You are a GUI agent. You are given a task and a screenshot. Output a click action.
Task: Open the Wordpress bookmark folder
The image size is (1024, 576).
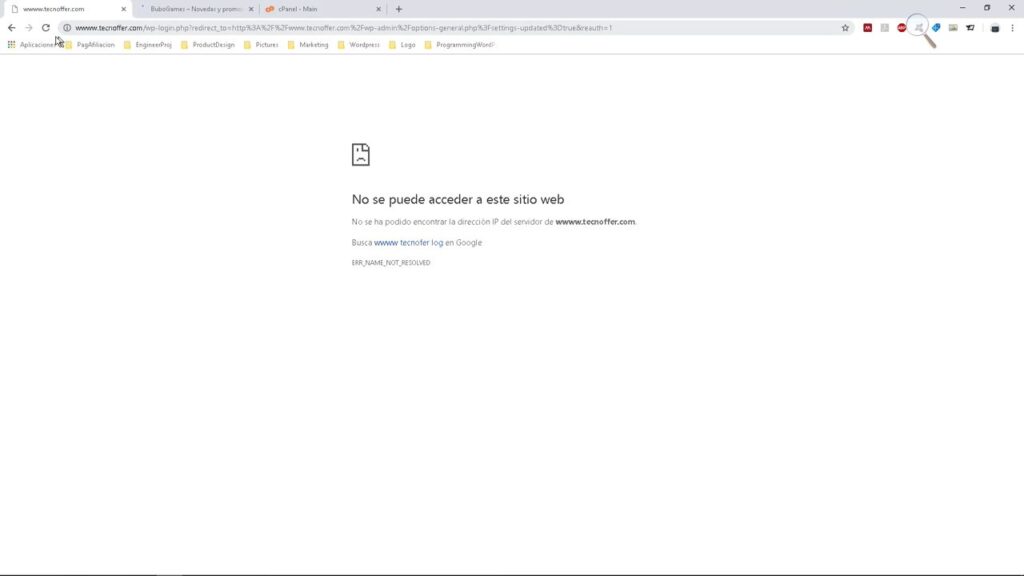tap(359, 45)
